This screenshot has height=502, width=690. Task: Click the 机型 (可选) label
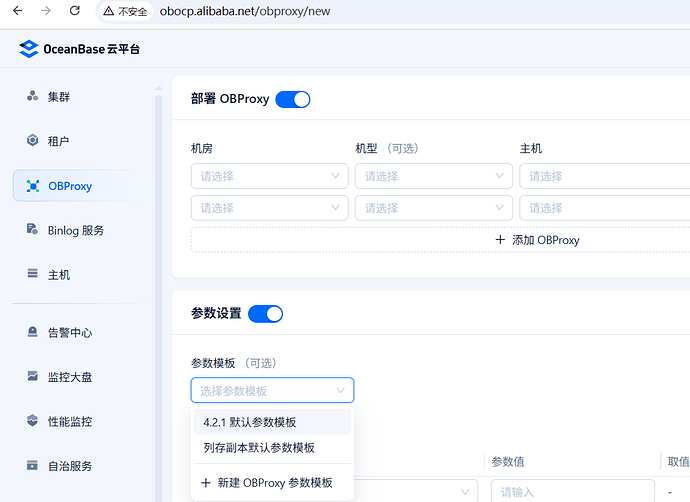point(387,148)
